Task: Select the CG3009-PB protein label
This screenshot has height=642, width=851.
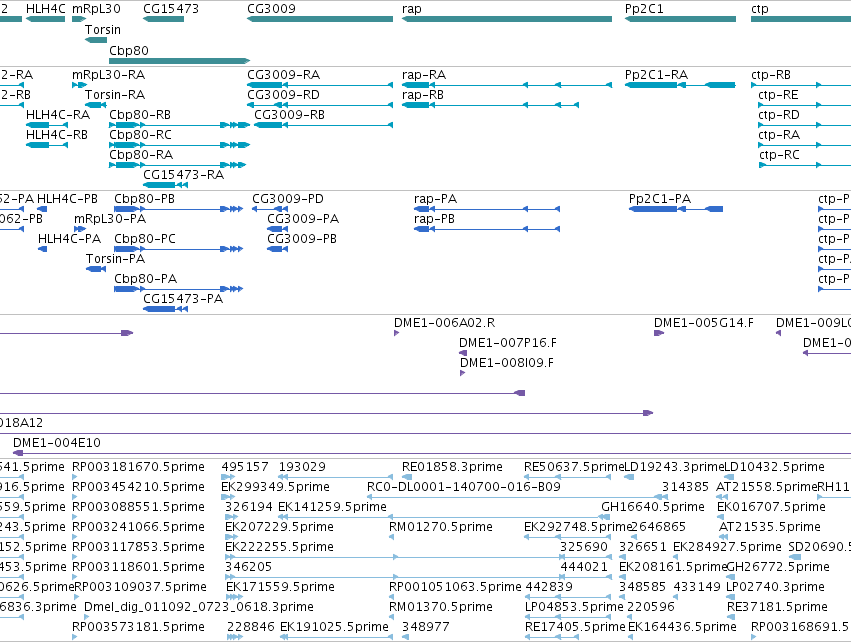Action: pos(302,239)
